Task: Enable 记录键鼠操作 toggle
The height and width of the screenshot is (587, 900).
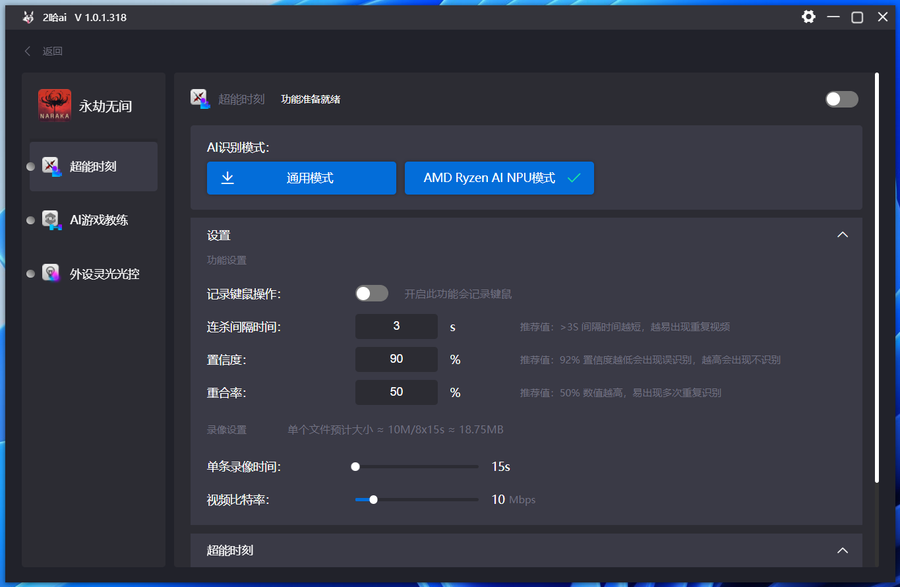Action: tap(371, 294)
